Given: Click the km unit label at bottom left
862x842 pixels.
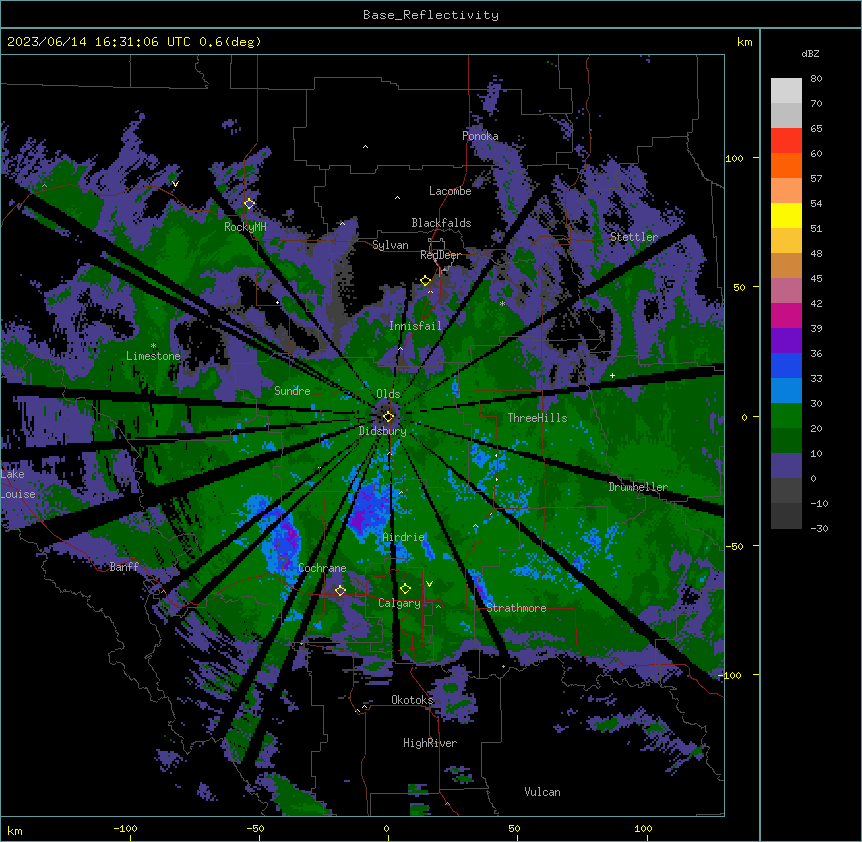Looking at the screenshot, I should click(x=14, y=830).
